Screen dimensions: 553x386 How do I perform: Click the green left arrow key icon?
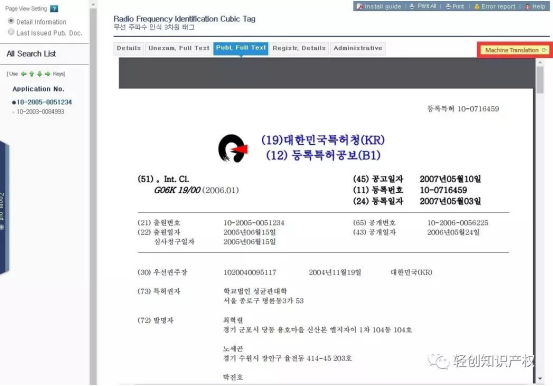click(x=24, y=74)
